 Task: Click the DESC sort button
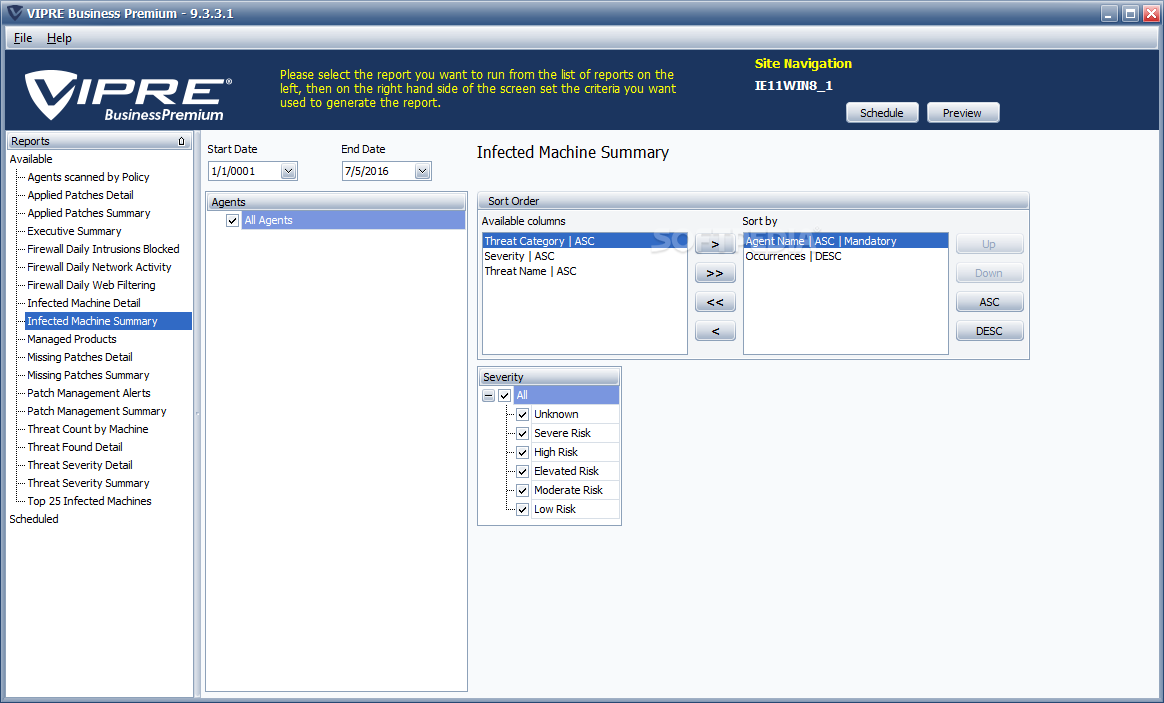(990, 331)
